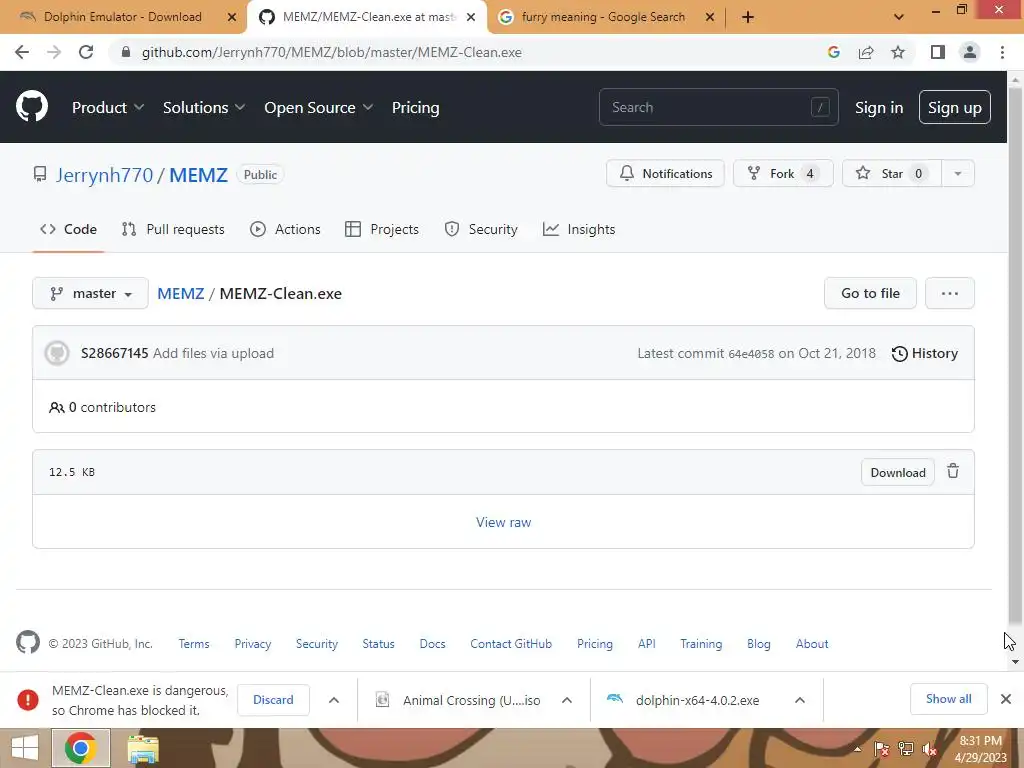Viewport: 1024px width, 768px height.
Task: Click Sign up button
Action: [x=954, y=108]
